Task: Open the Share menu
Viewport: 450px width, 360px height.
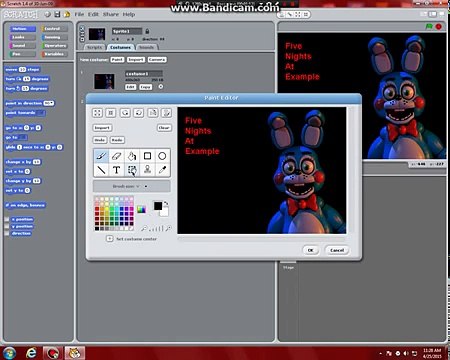Action: pyautogui.click(x=111, y=14)
